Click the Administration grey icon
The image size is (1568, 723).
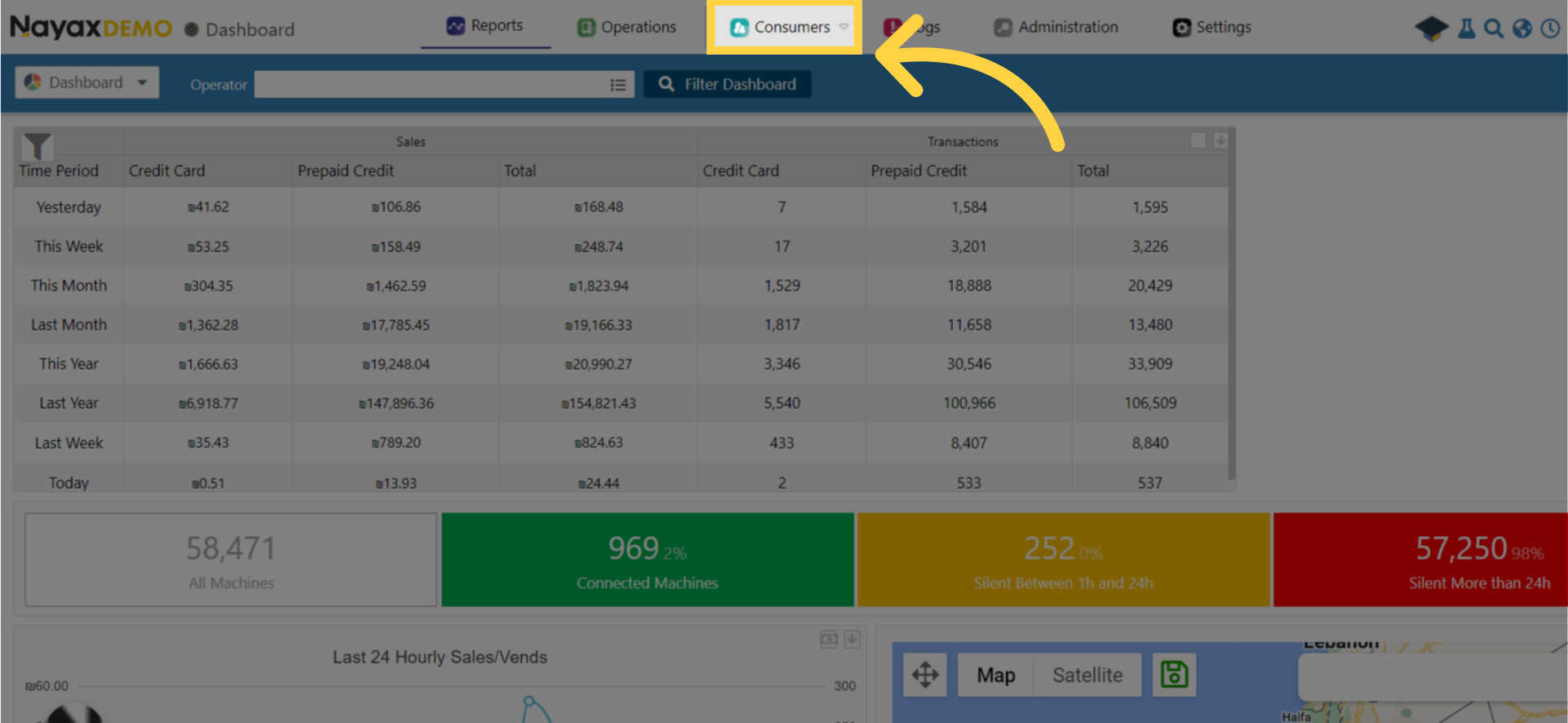pos(1003,28)
